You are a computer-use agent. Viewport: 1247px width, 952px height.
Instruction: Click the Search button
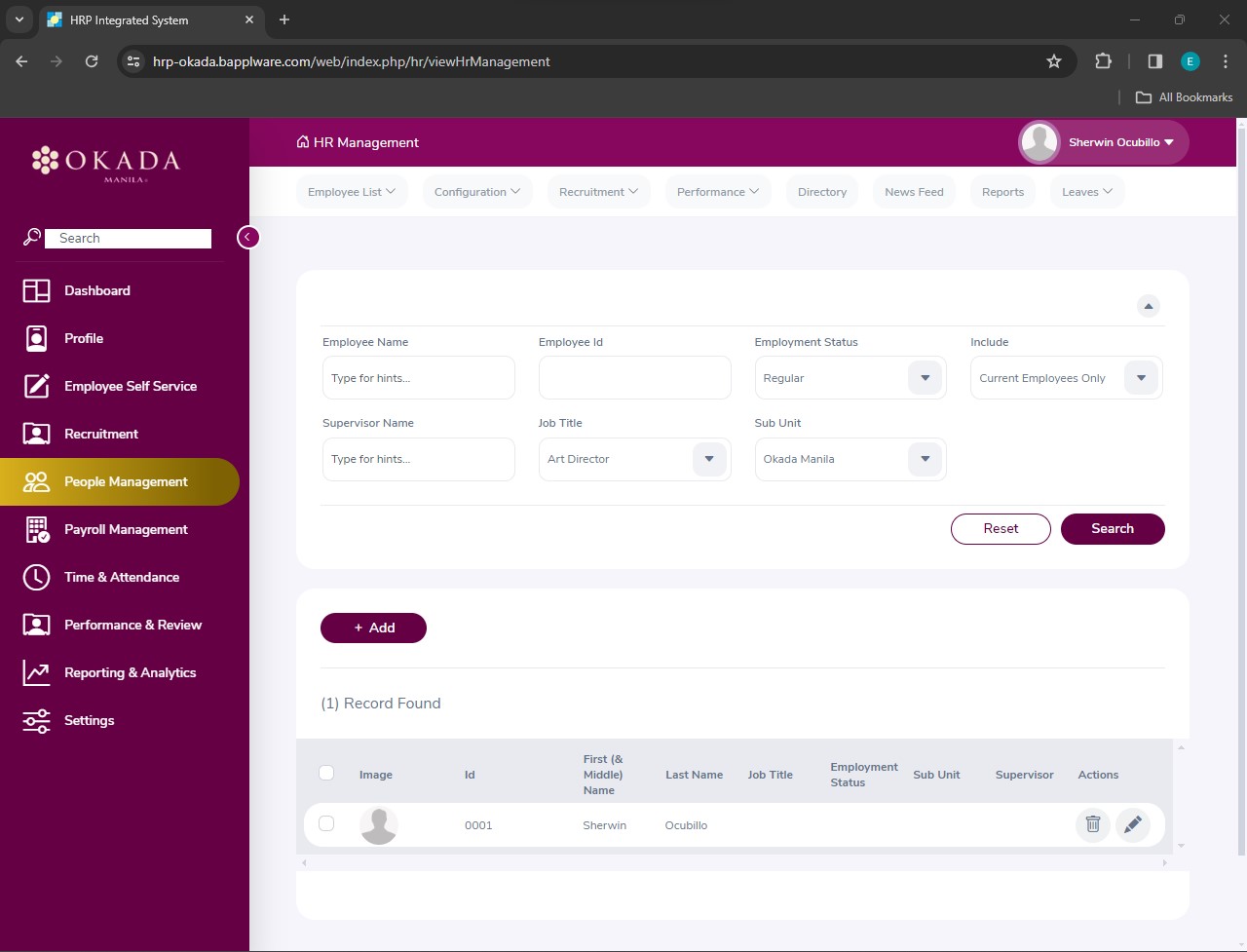1112,528
